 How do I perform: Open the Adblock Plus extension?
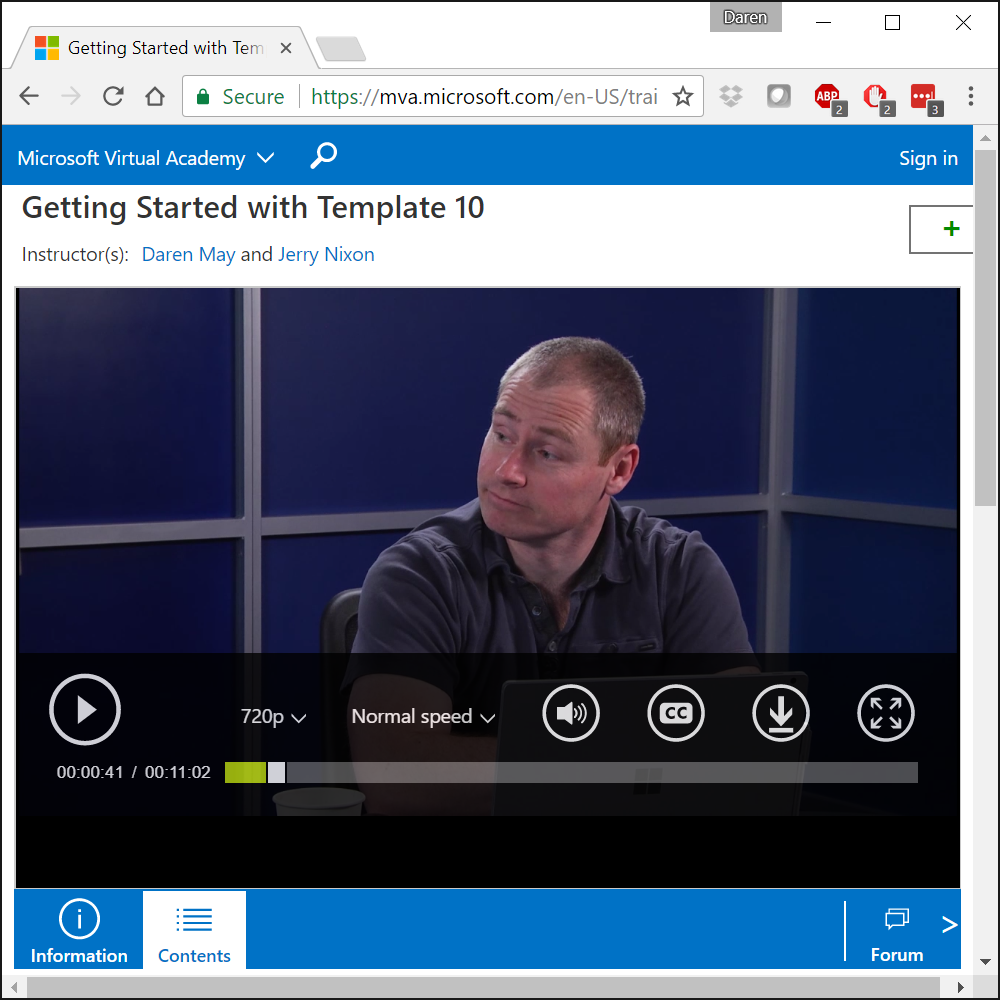830,98
